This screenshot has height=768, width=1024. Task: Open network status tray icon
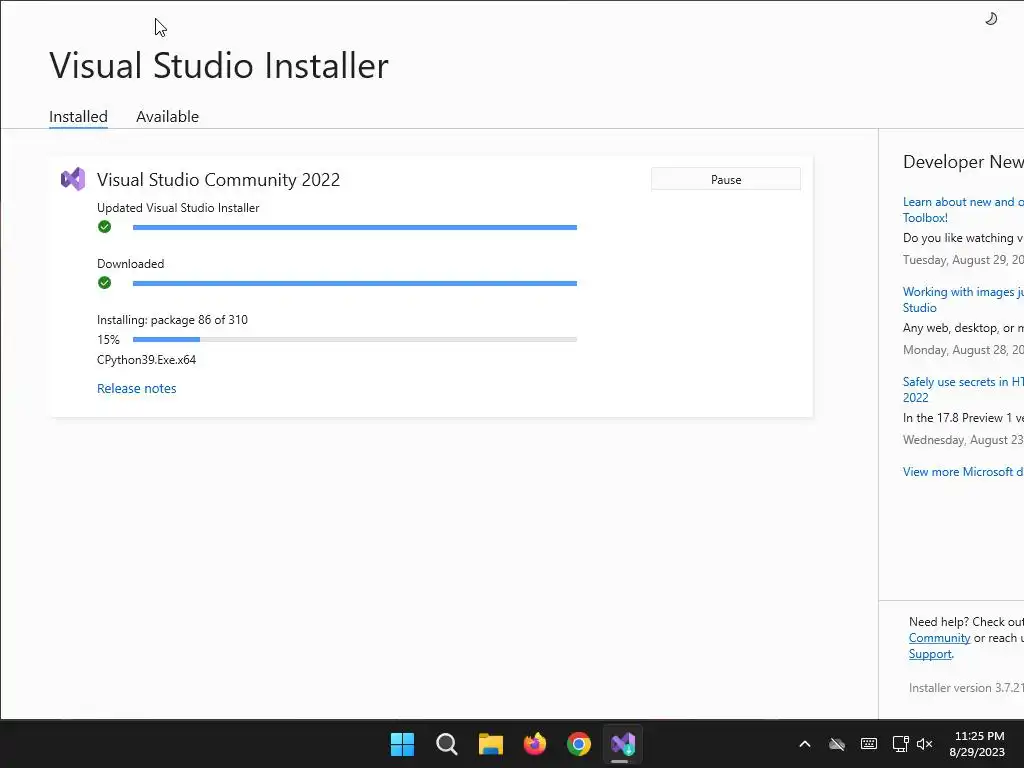[901, 744]
